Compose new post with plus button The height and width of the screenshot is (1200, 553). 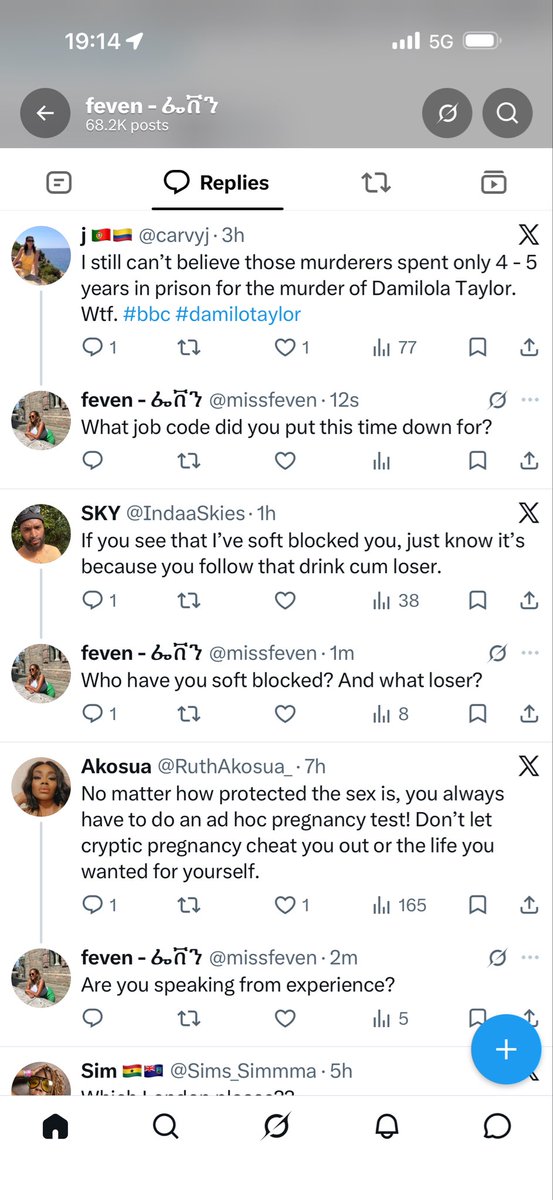click(x=506, y=1049)
